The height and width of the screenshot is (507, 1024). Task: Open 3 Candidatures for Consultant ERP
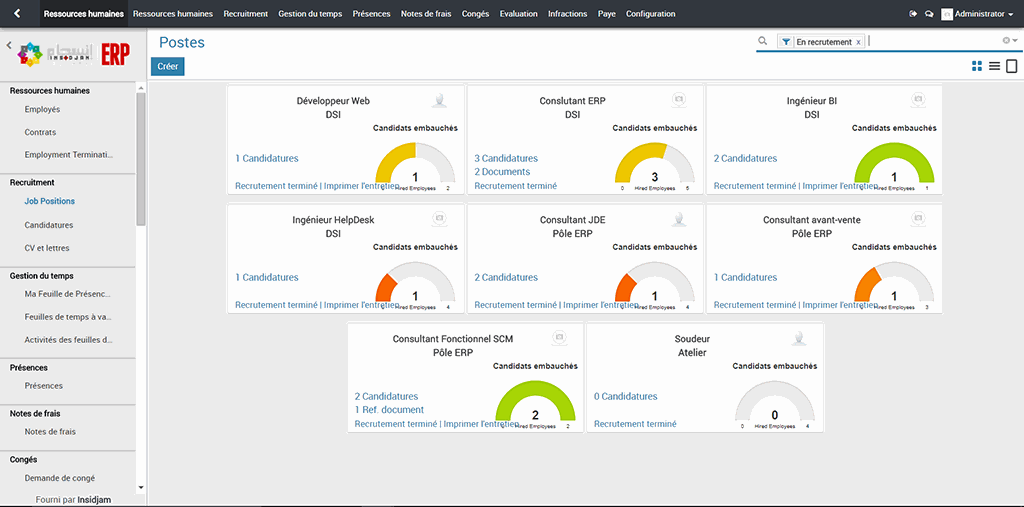[x=506, y=158]
